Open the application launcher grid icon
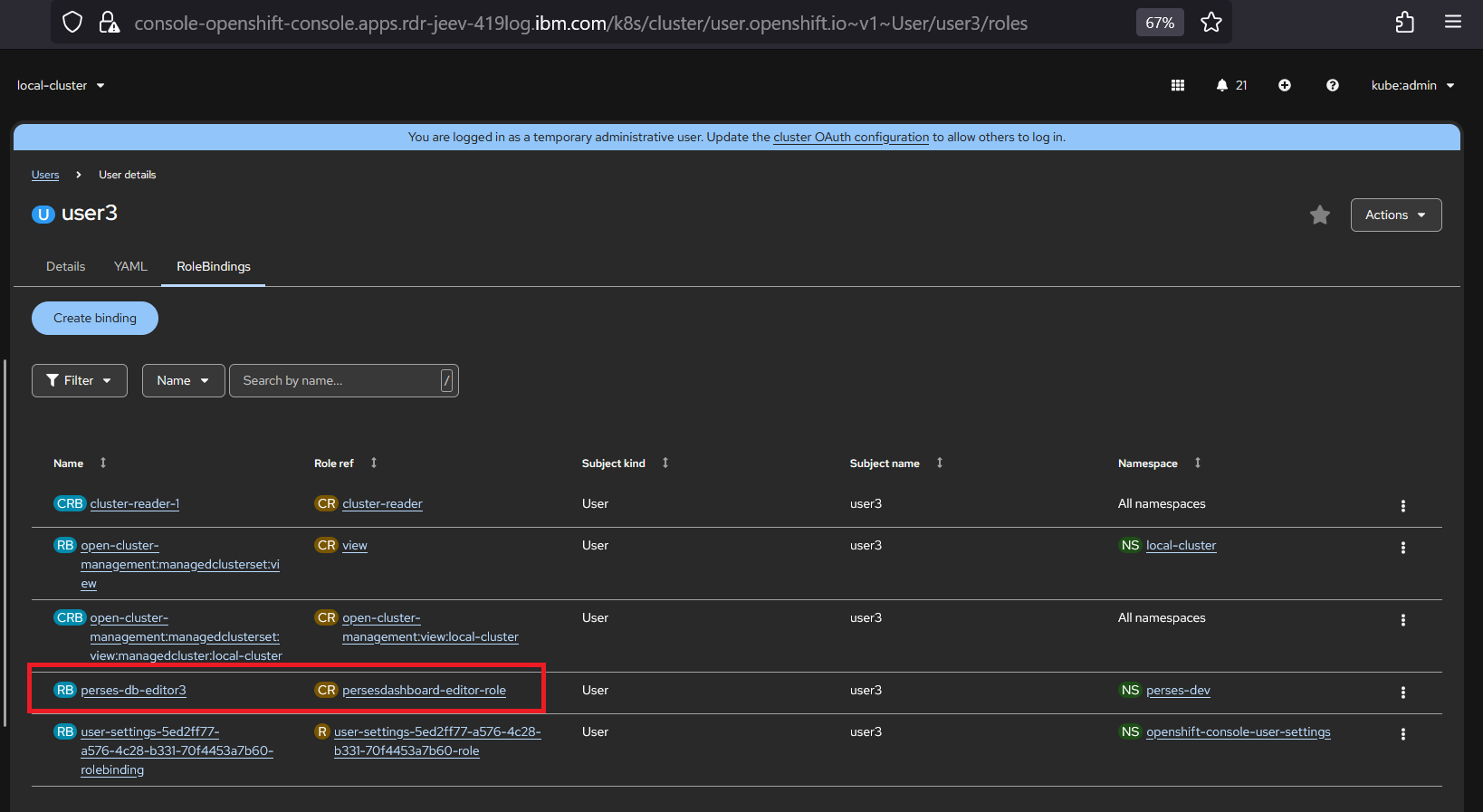Screen dimensions: 1483x812 click(x=1177, y=85)
